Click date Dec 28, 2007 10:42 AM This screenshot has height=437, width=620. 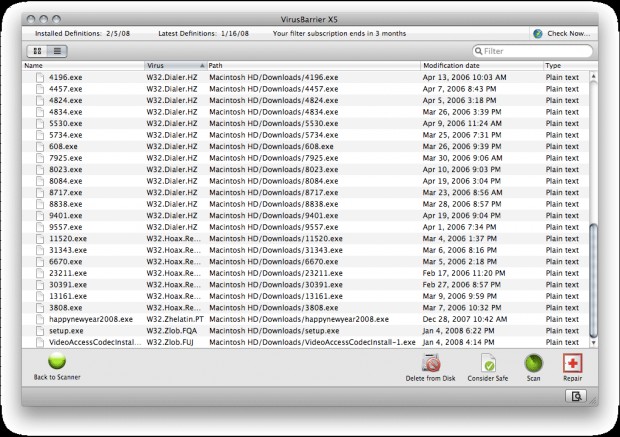pyautogui.click(x=465, y=319)
